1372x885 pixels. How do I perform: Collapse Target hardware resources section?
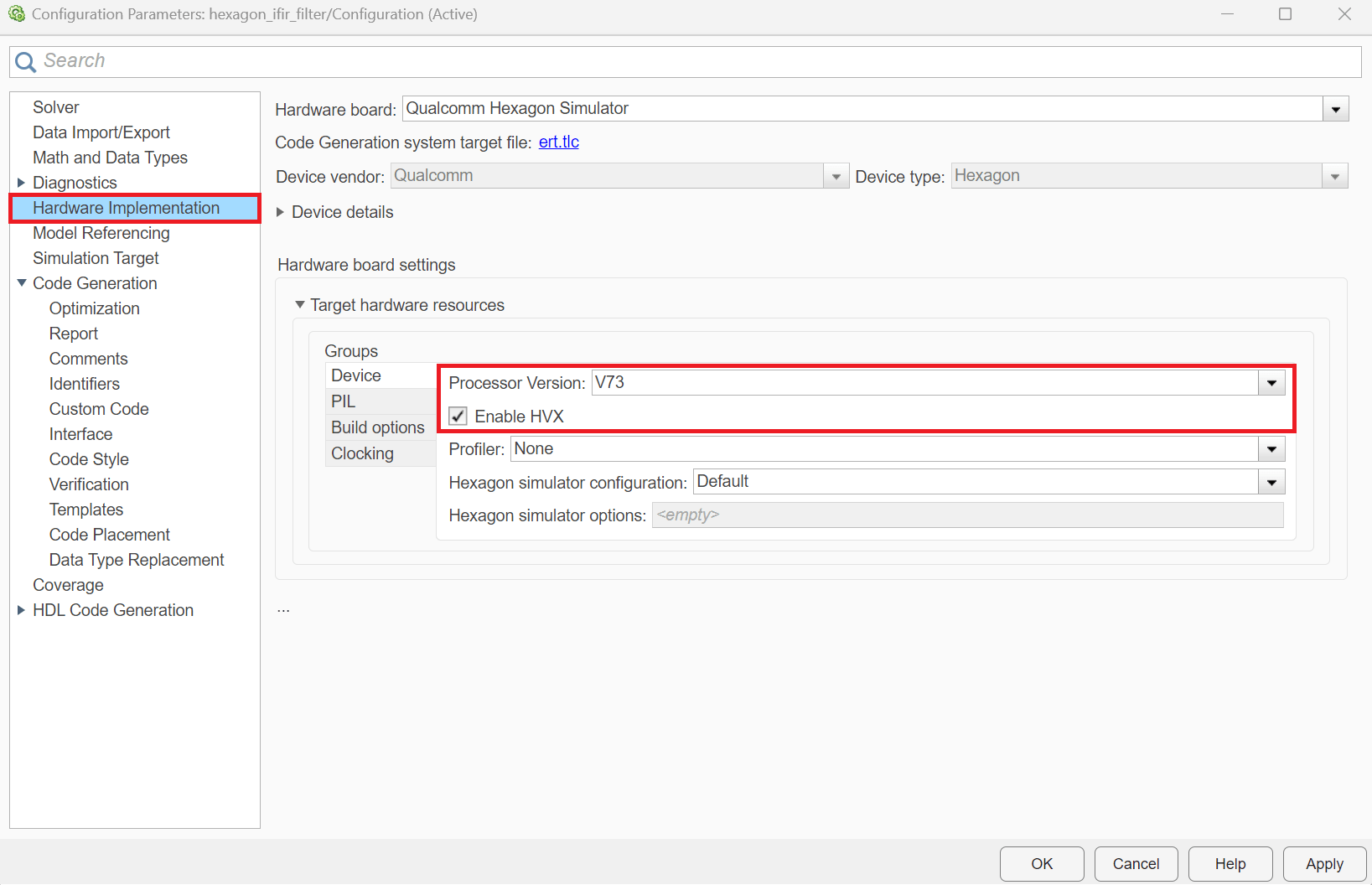[x=299, y=305]
